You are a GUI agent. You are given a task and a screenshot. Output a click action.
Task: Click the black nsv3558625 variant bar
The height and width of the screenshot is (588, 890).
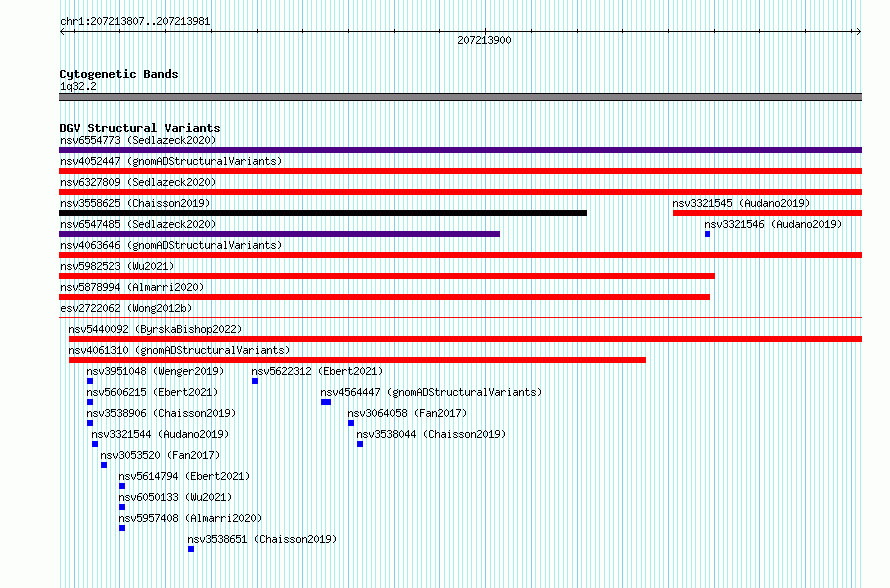click(x=323, y=213)
